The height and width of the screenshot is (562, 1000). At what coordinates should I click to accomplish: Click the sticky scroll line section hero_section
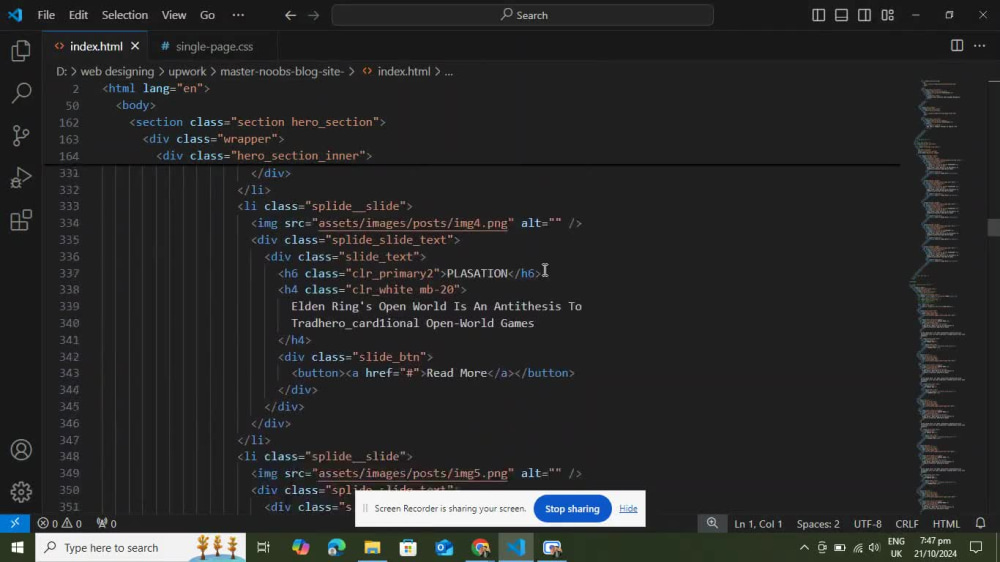point(257,122)
